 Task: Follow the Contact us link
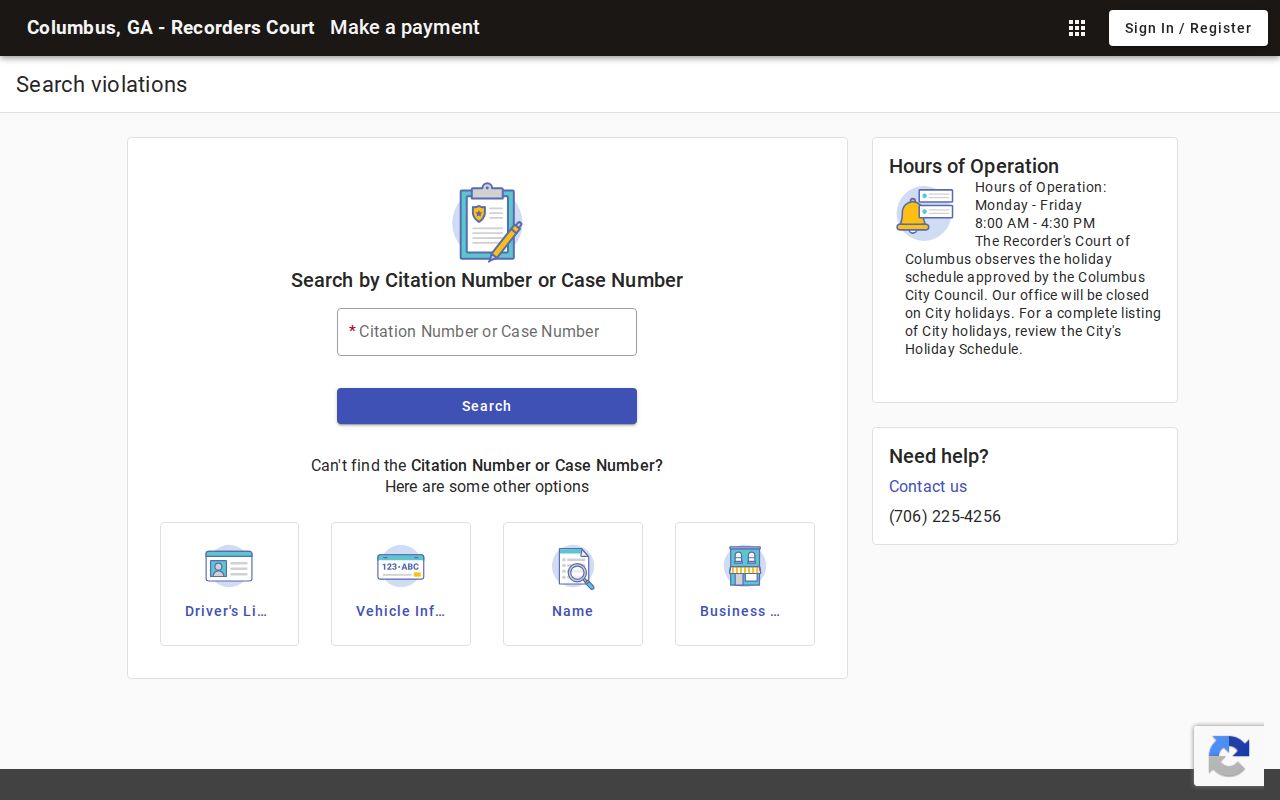[x=928, y=486]
